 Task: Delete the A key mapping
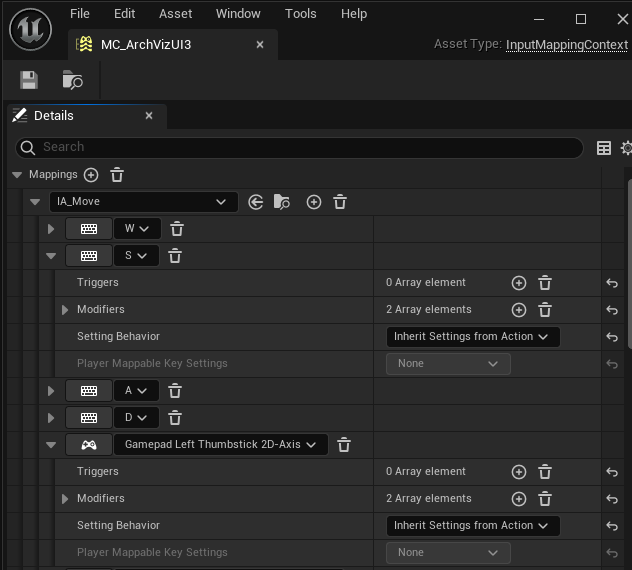[x=175, y=391]
